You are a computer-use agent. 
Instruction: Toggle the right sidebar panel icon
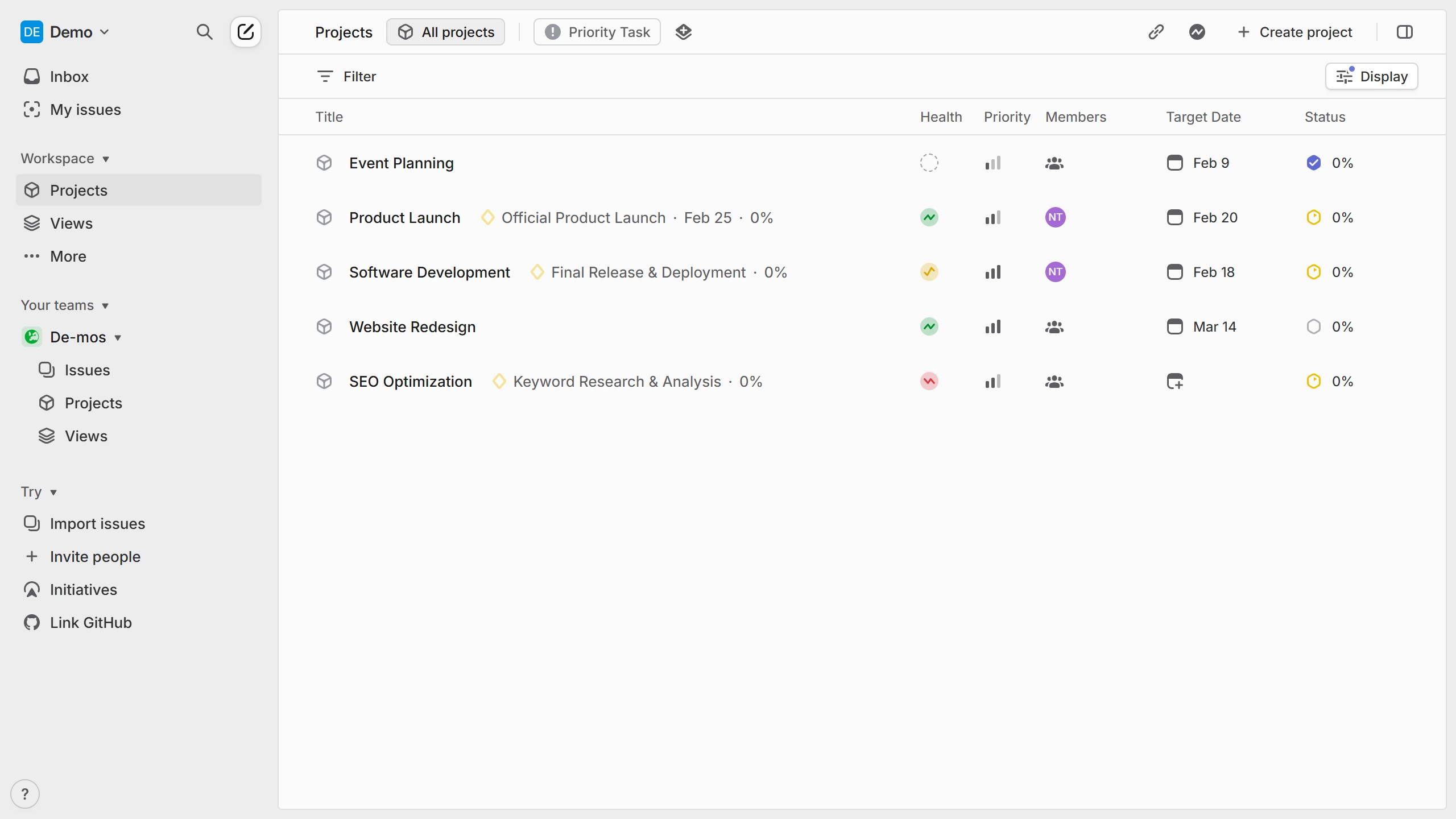click(x=1404, y=32)
